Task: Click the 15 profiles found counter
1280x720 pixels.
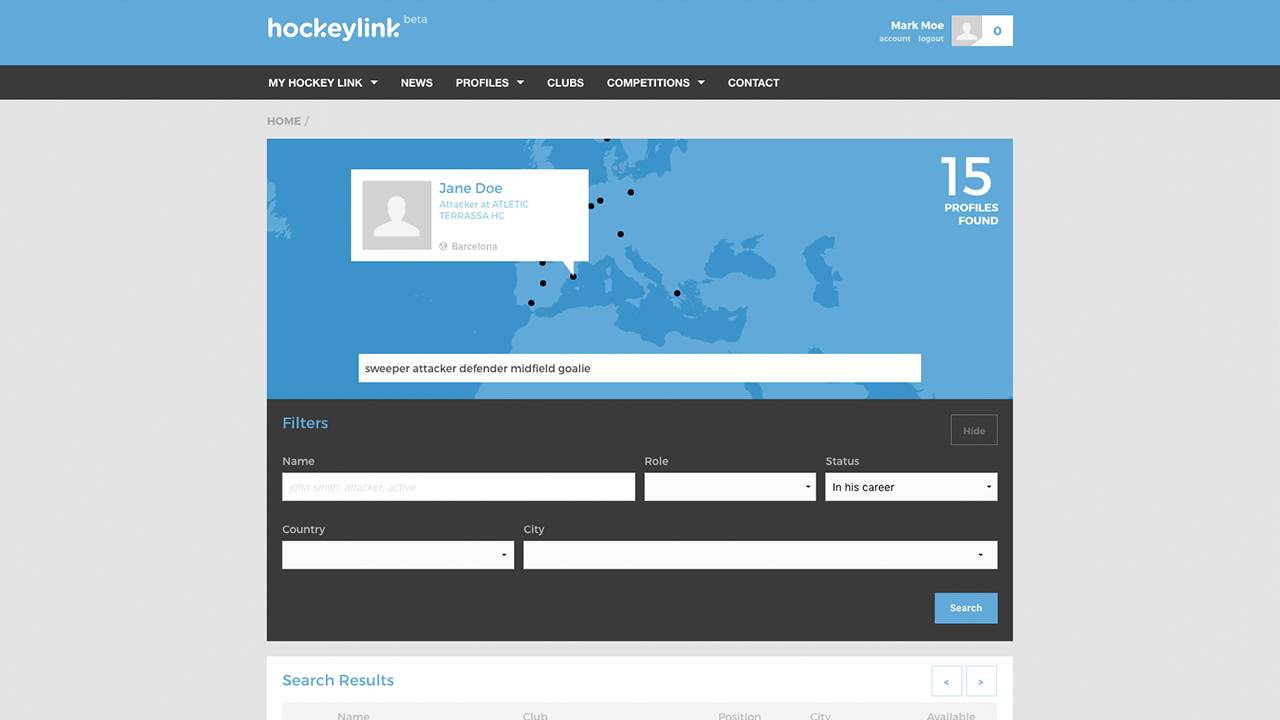Action: click(969, 190)
